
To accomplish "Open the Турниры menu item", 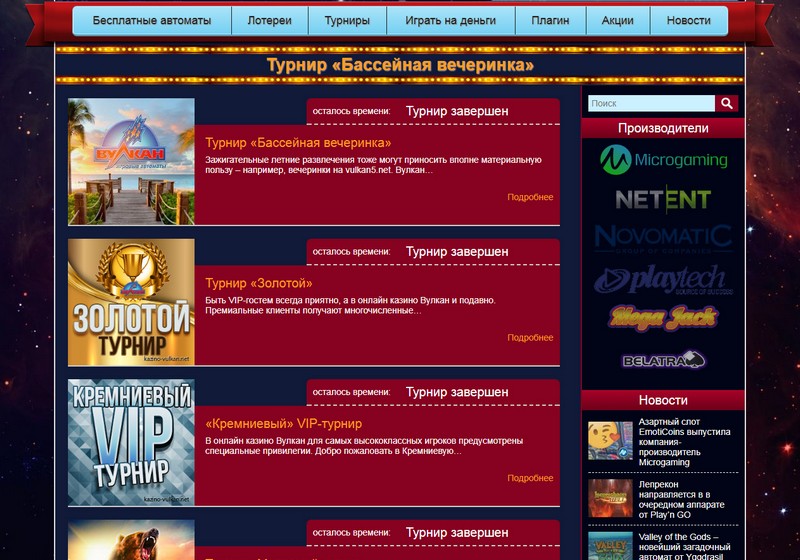I will click(x=347, y=21).
